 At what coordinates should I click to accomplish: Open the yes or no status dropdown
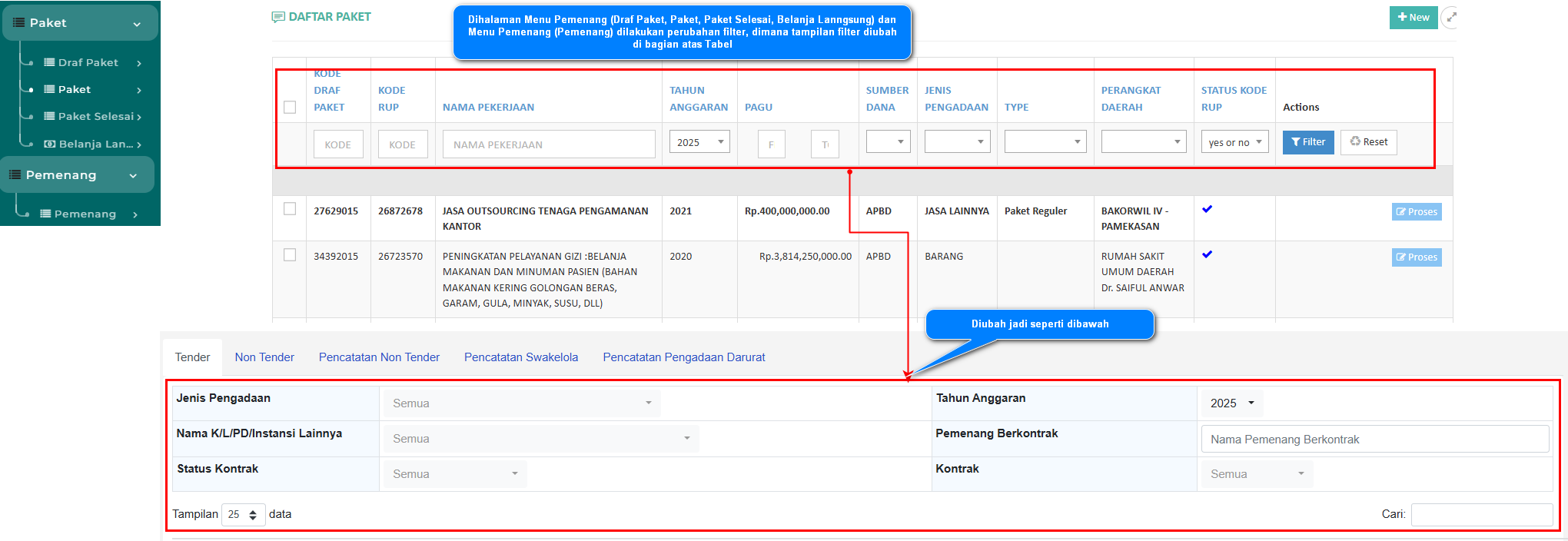pyautogui.click(x=1234, y=142)
